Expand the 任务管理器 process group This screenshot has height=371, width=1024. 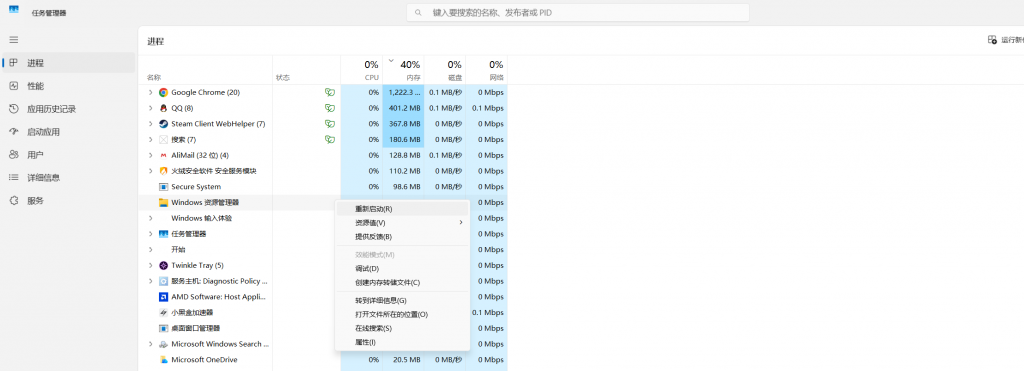tap(150, 234)
